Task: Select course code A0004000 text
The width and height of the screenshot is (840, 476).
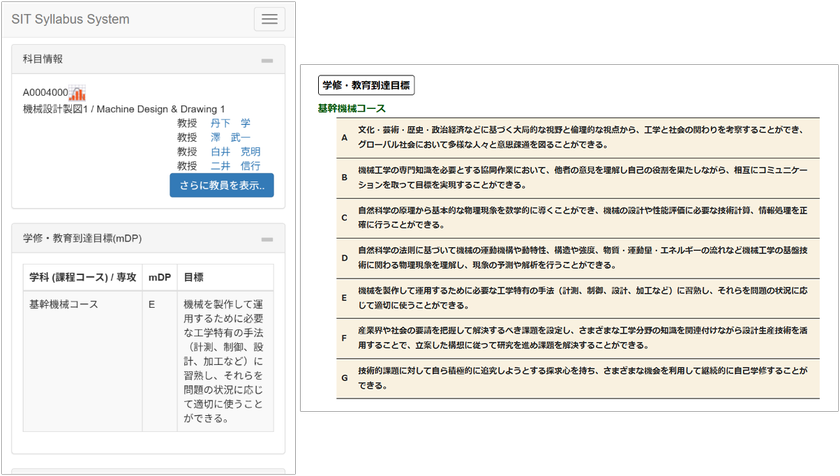Action: [45, 93]
